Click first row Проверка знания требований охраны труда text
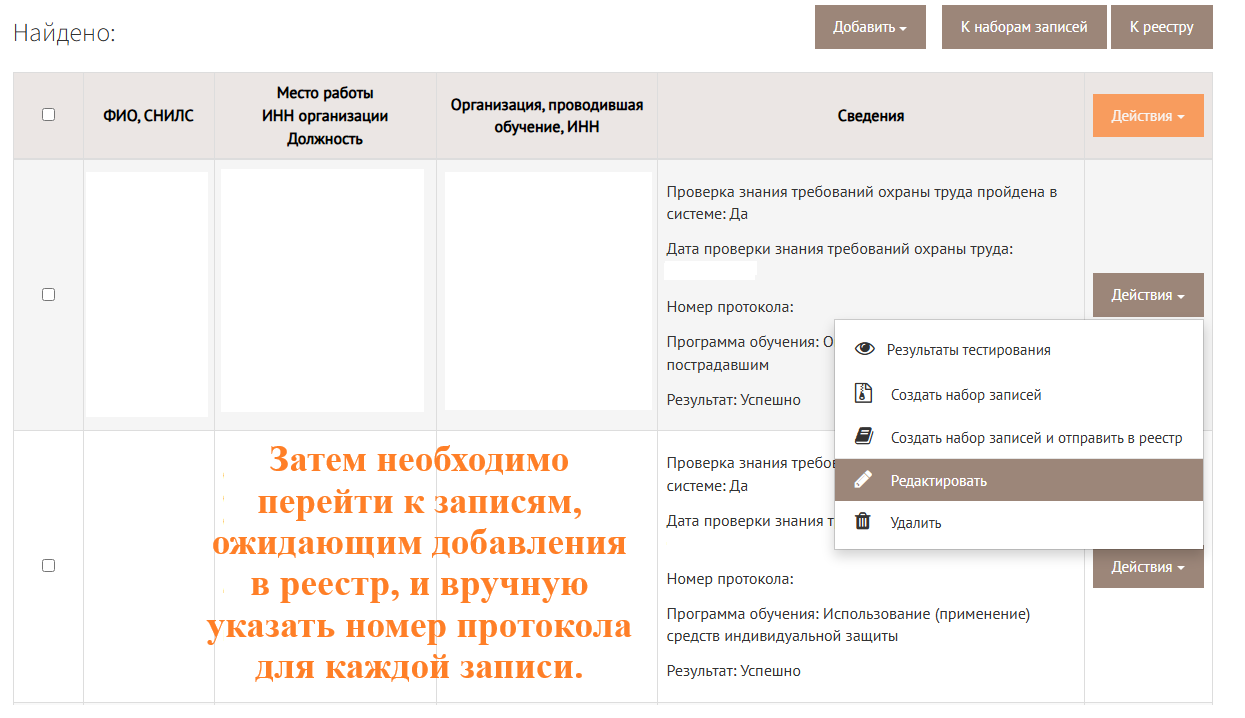The image size is (1245, 718). click(x=862, y=202)
